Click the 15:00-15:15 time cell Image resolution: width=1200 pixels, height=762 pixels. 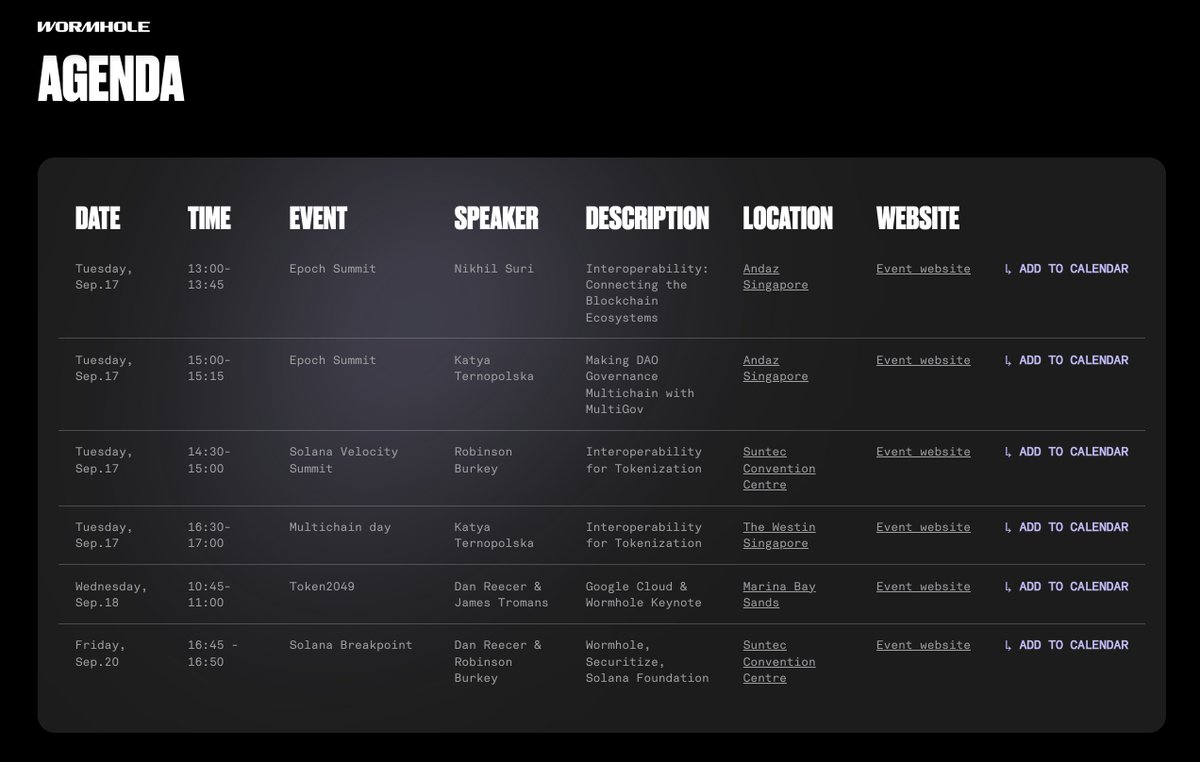tap(209, 368)
